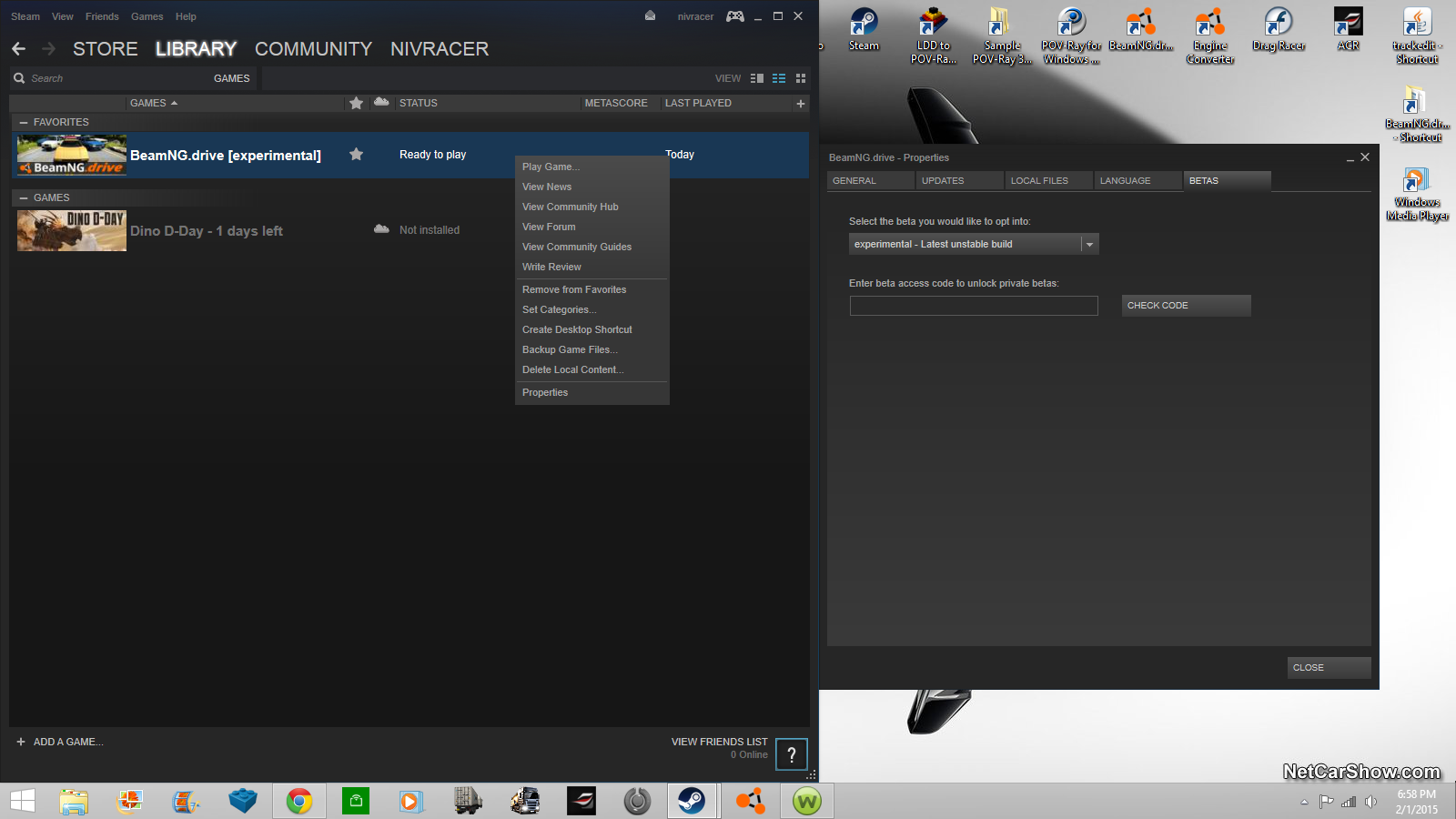Choose Remove from Favorites
This screenshot has height=819, width=1456.
tap(591, 289)
